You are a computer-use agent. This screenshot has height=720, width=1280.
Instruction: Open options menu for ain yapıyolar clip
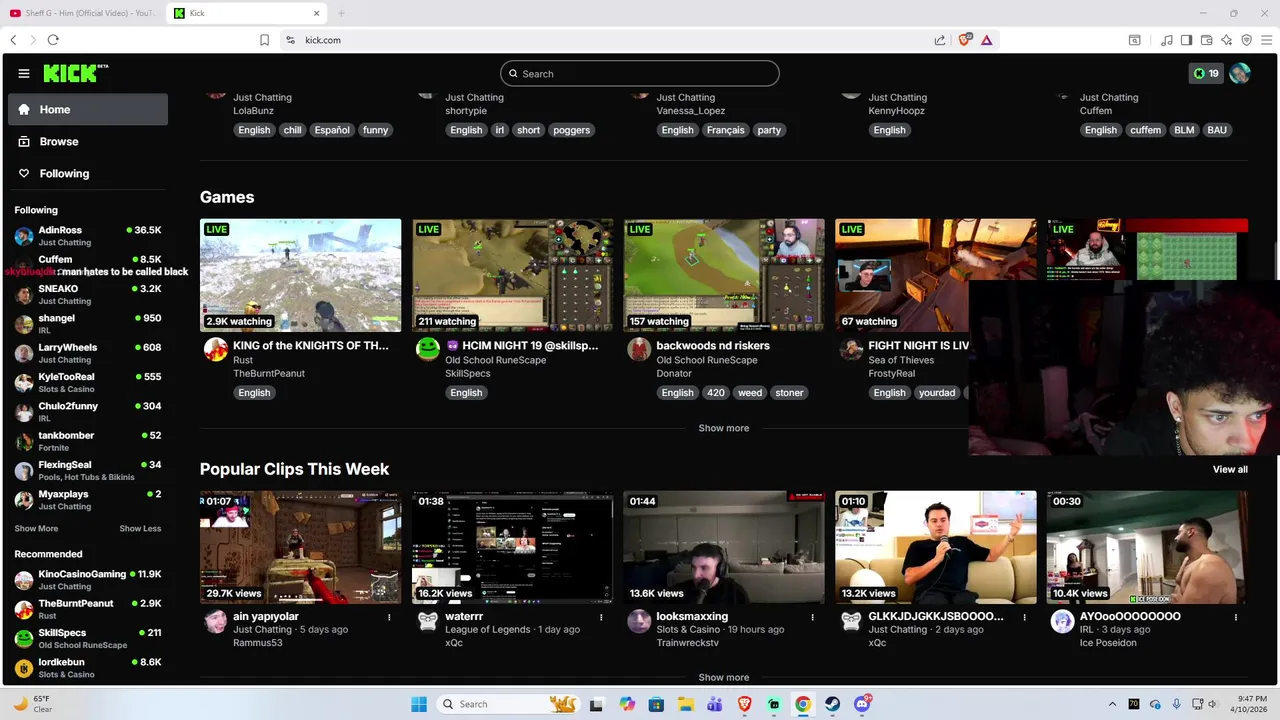tap(389, 617)
